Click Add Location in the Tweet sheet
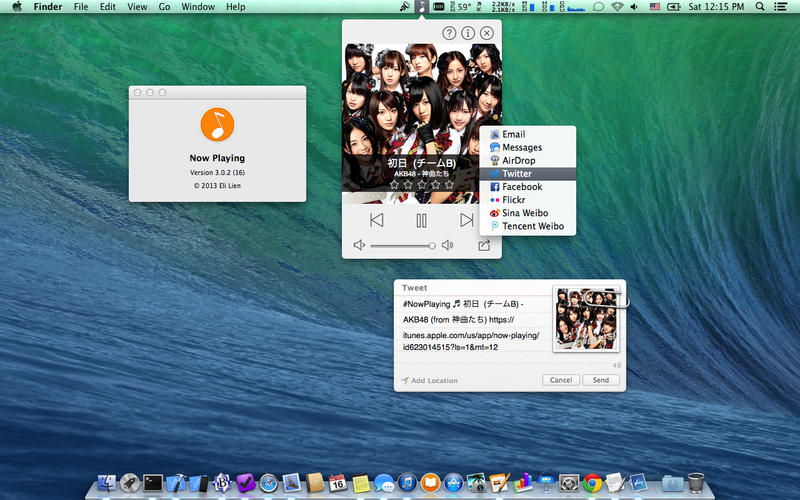The image size is (800, 500). coord(430,381)
